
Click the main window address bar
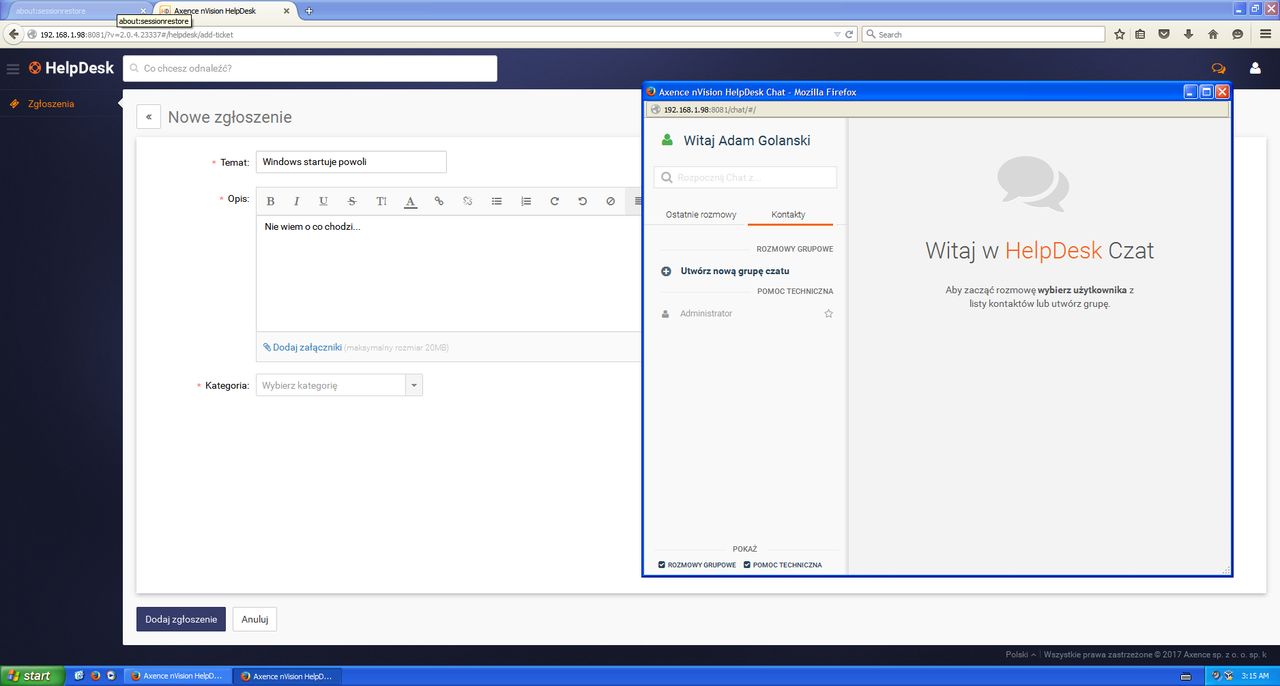tap(430, 34)
